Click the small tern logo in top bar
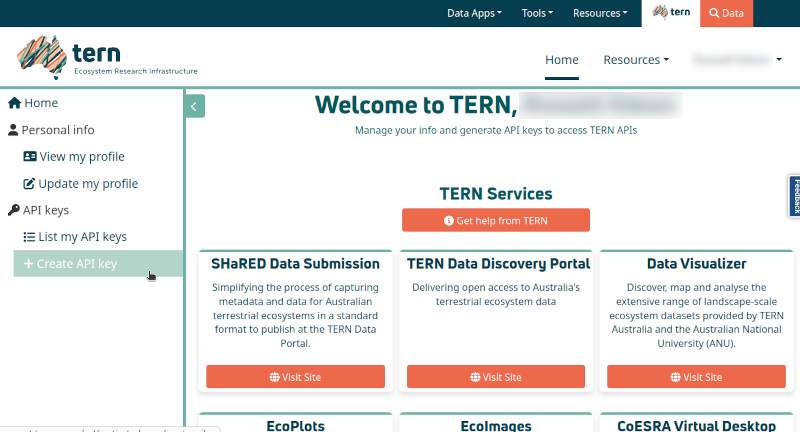The width and height of the screenshot is (800, 432). (671, 12)
